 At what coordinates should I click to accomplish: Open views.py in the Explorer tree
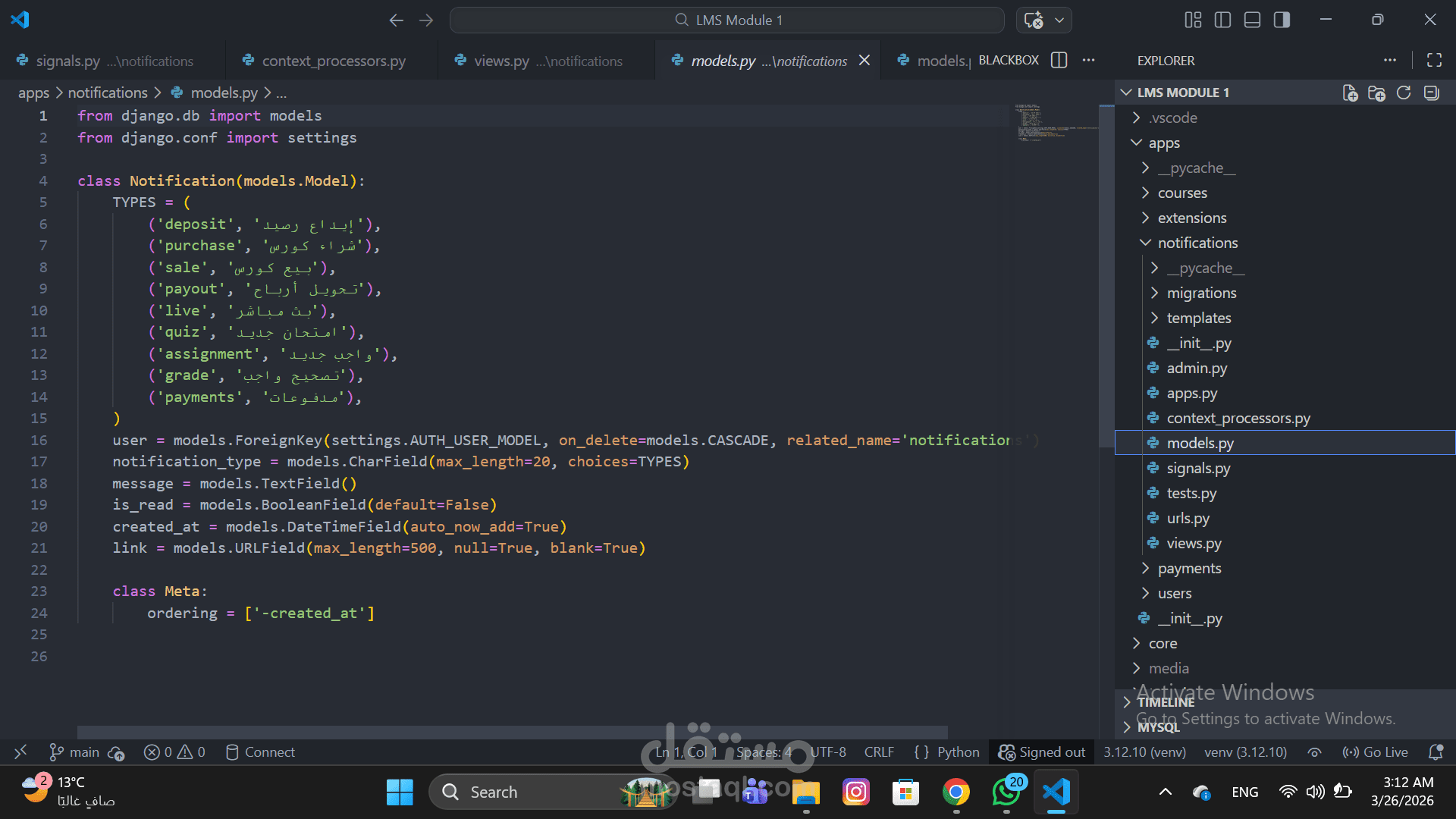coord(1194,543)
